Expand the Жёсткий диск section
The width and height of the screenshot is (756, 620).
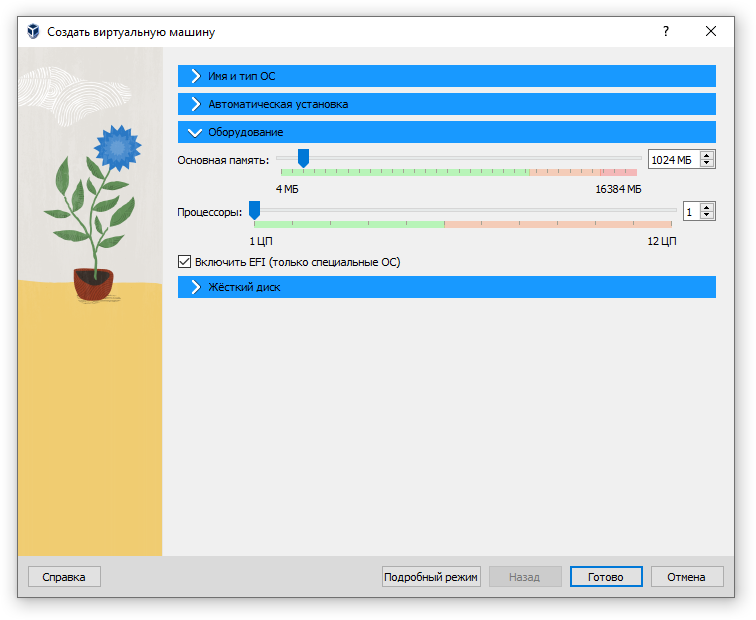pos(446,287)
